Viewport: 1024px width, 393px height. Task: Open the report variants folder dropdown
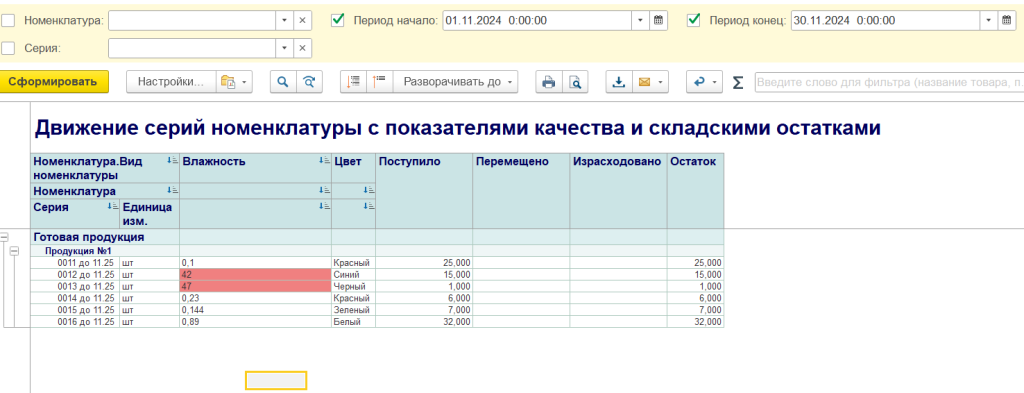234,82
